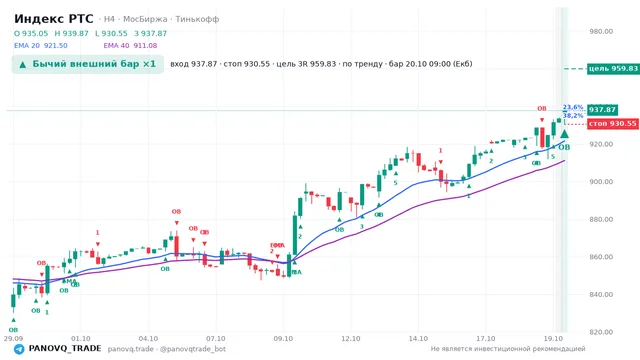Click the 14.10 date axis label

click(418, 339)
